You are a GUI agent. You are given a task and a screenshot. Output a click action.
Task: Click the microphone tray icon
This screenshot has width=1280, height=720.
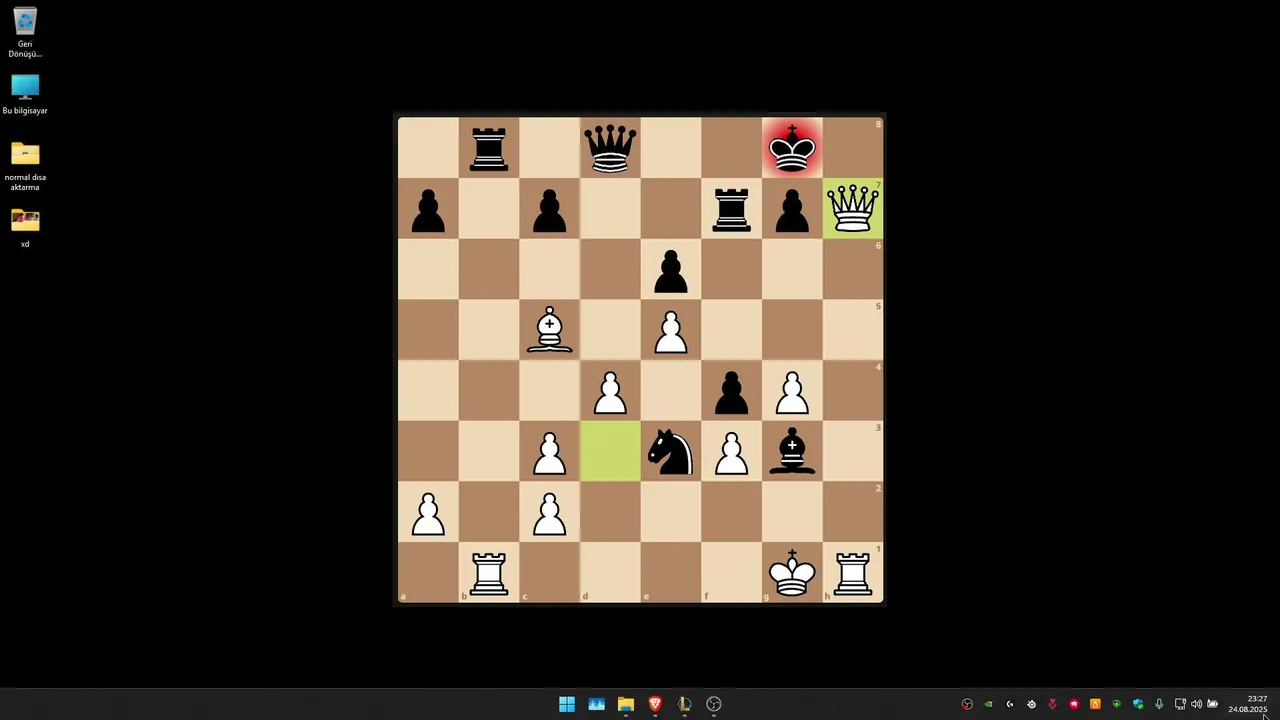[1159, 704]
